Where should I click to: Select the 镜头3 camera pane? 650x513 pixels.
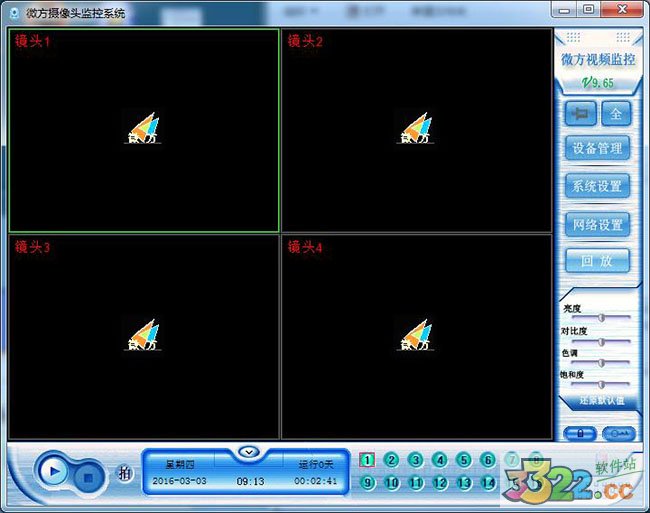[144, 337]
